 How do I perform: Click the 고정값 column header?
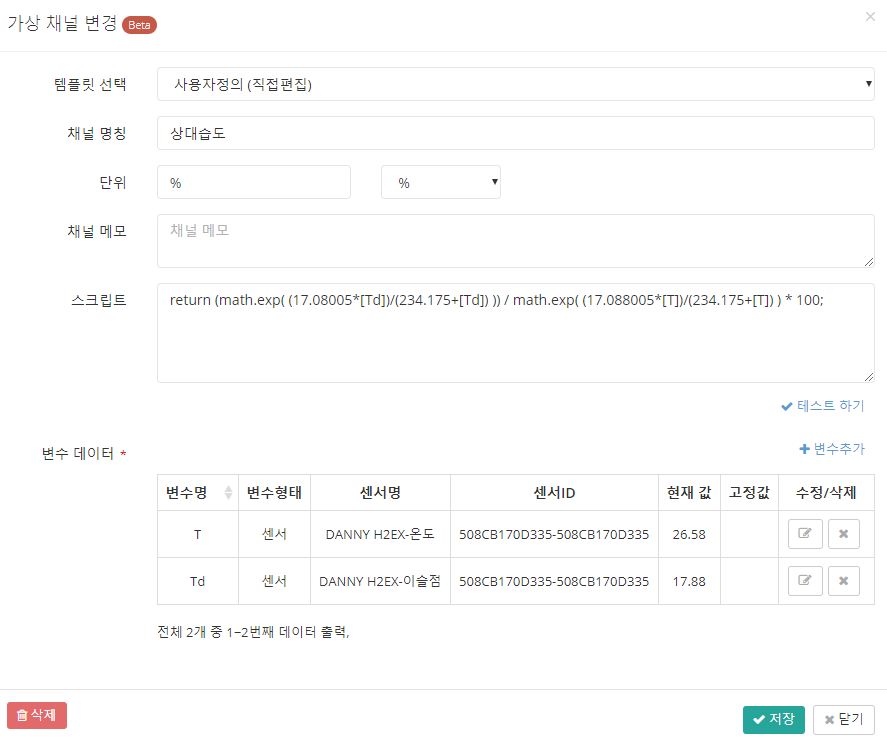coord(749,493)
